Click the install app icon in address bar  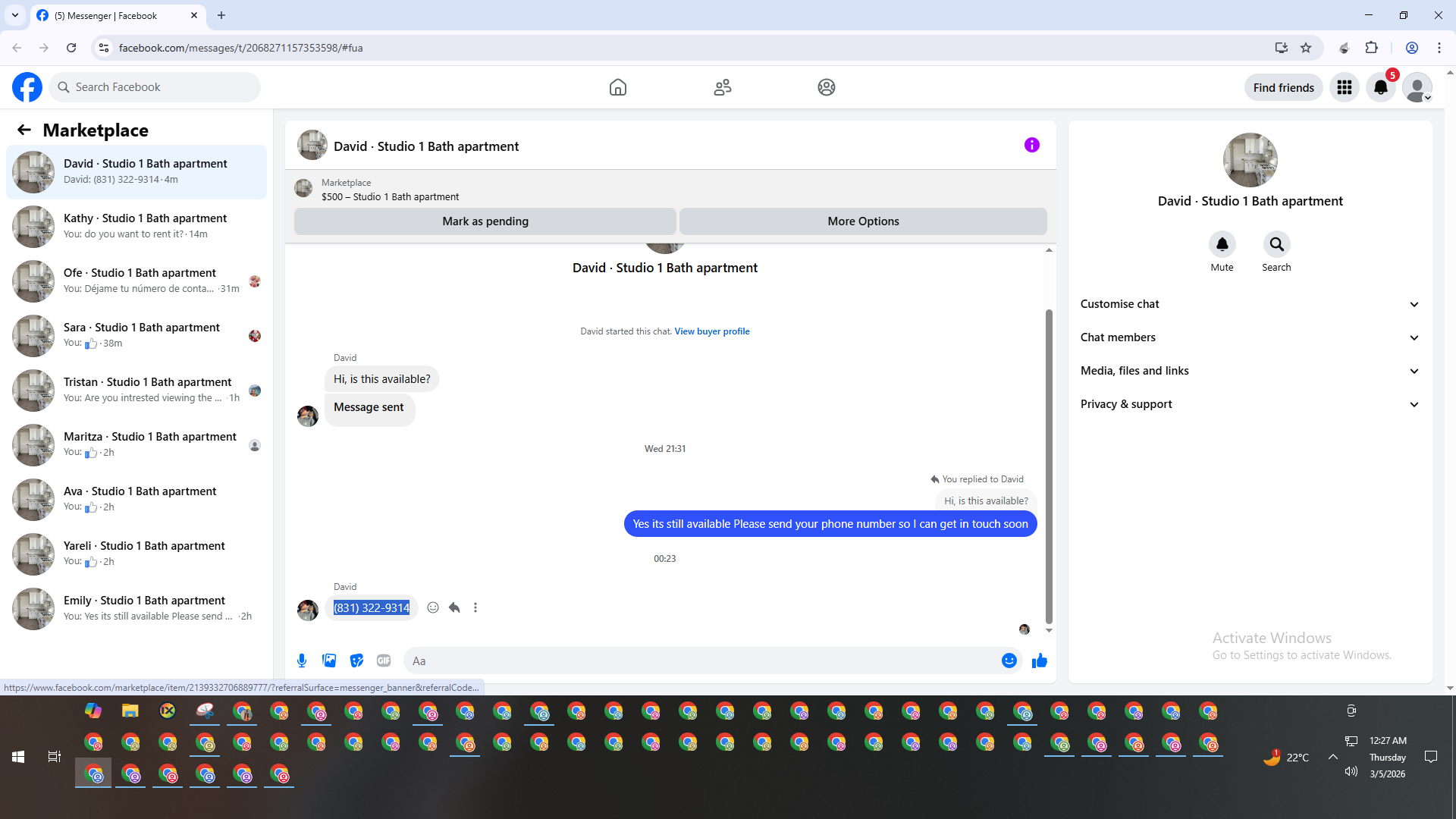point(1281,48)
